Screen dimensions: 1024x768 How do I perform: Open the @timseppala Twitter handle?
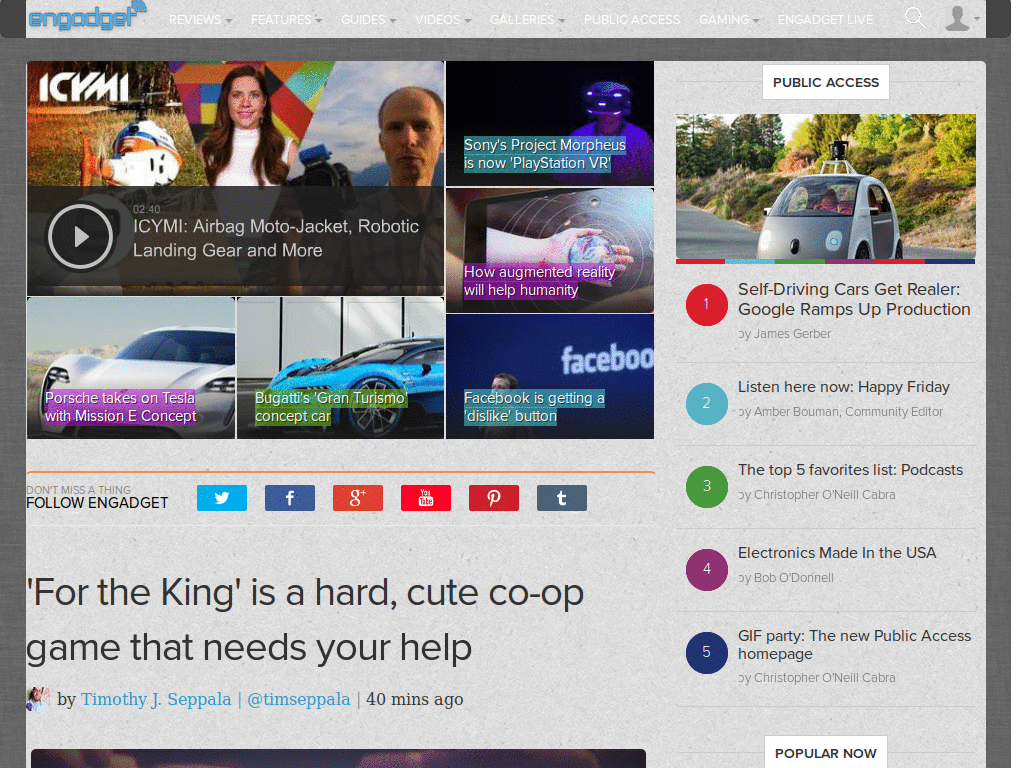click(x=298, y=699)
